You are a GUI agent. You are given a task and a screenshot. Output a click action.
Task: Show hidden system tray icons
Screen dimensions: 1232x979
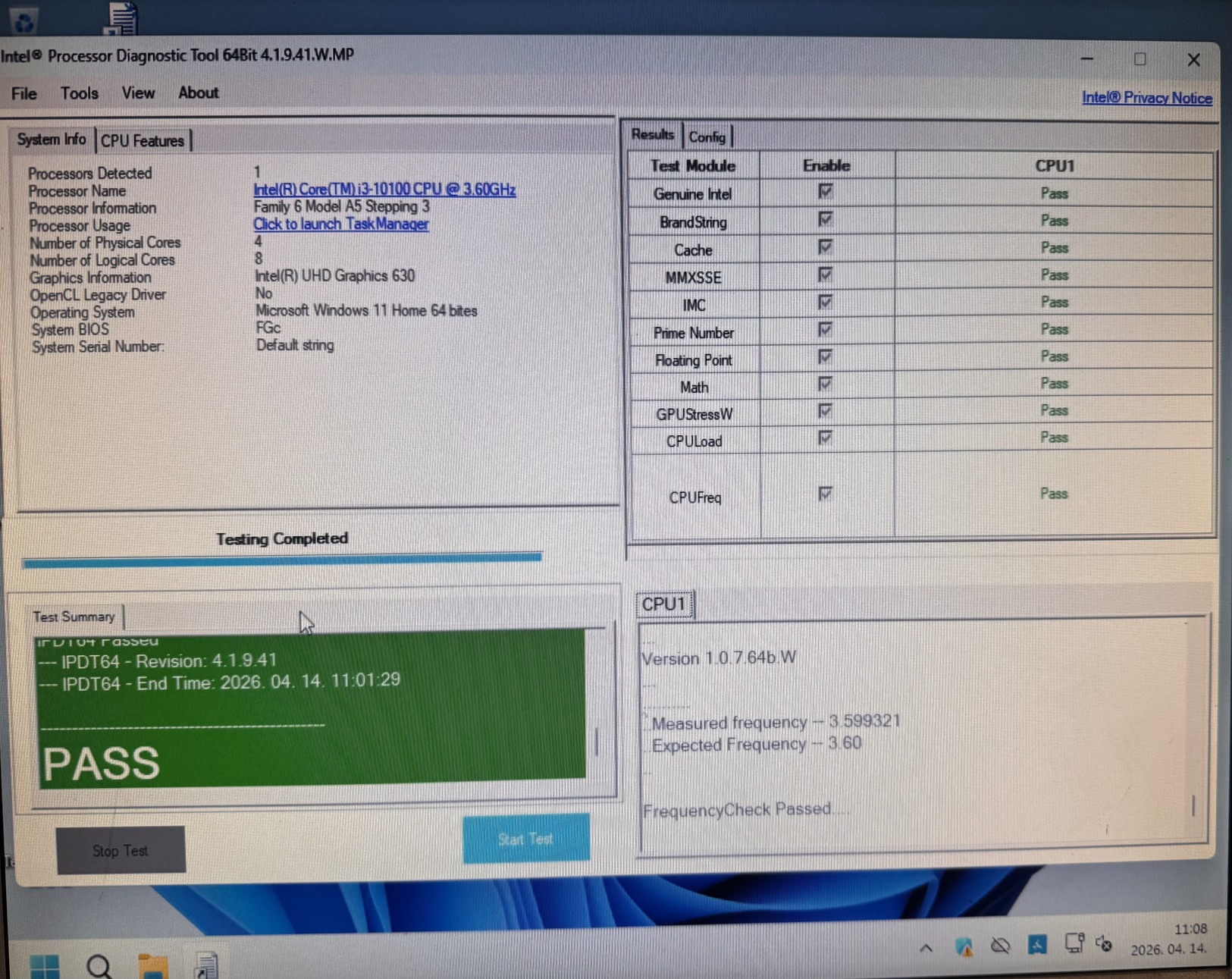[x=926, y=947]
